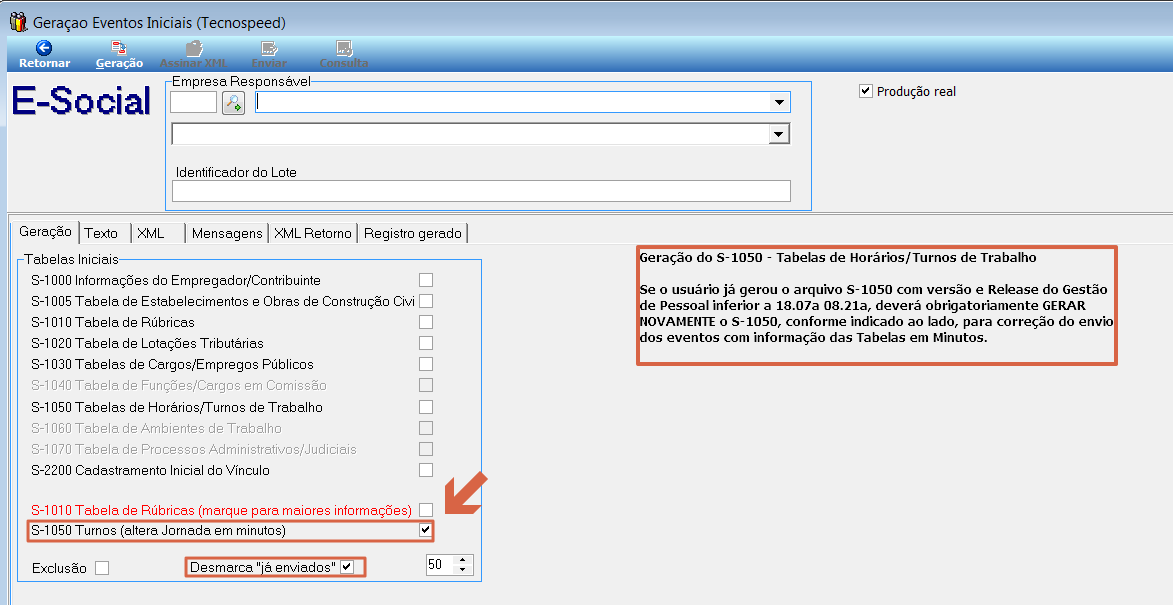The height and width of the screenshot is (605, 1173).
Task: Click the Identificador do Lote field
Action: pos(481,191)
